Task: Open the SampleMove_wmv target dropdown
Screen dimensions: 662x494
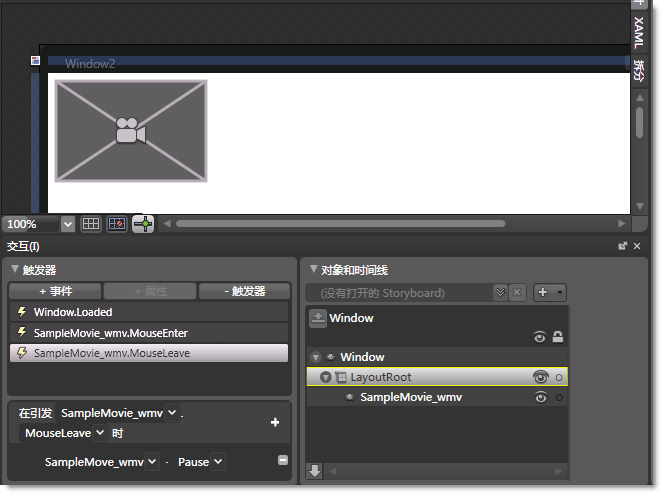Action: (x=152, y=461)
